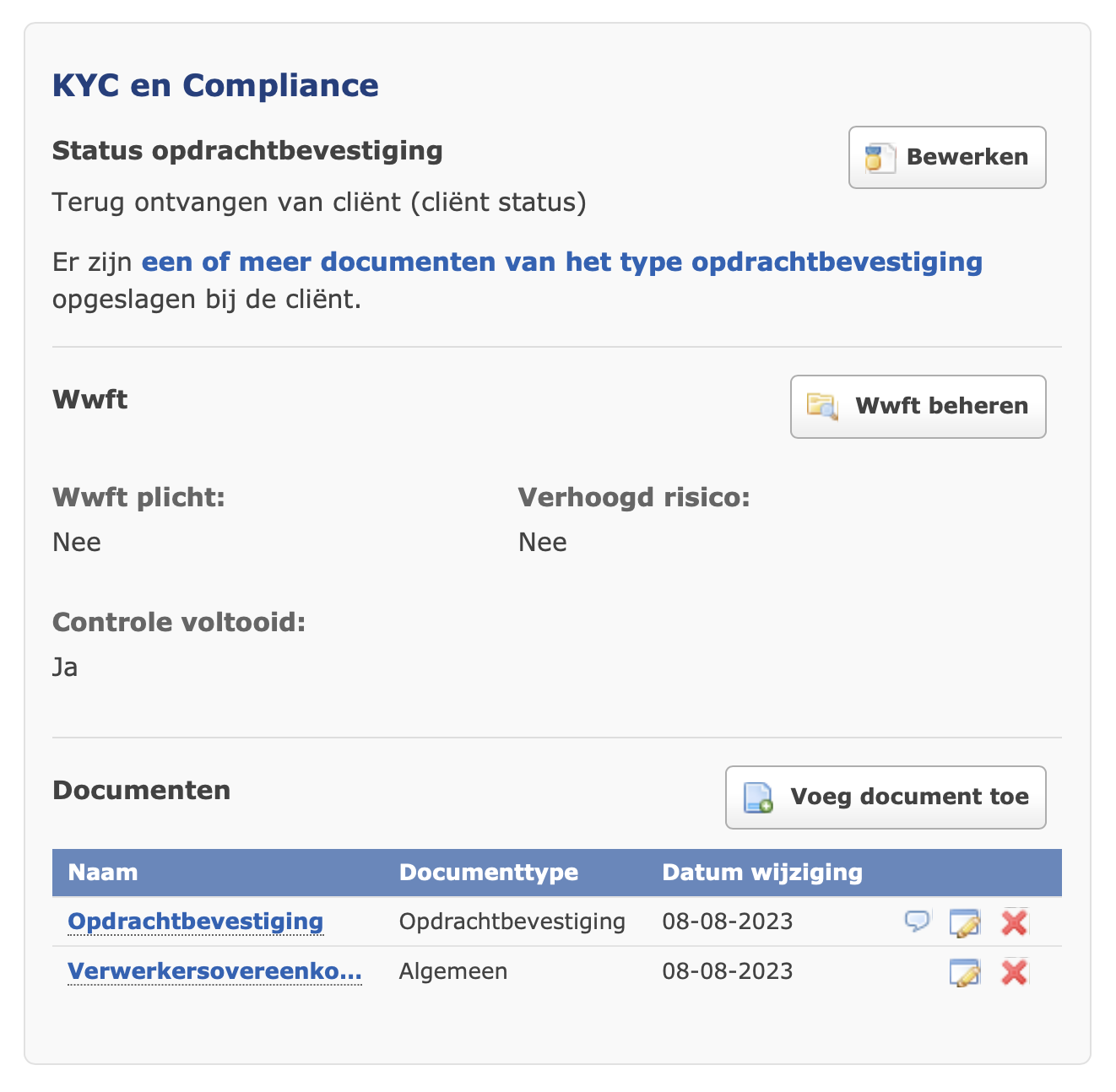Click the Bewerken button

pos(947,157)
